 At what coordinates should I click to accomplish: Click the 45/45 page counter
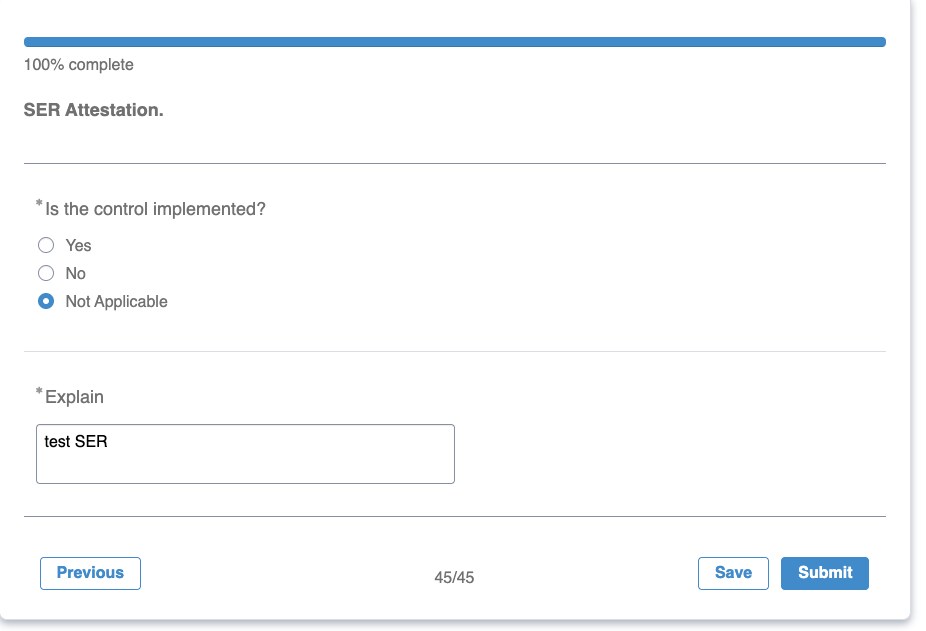click(454, 577)
